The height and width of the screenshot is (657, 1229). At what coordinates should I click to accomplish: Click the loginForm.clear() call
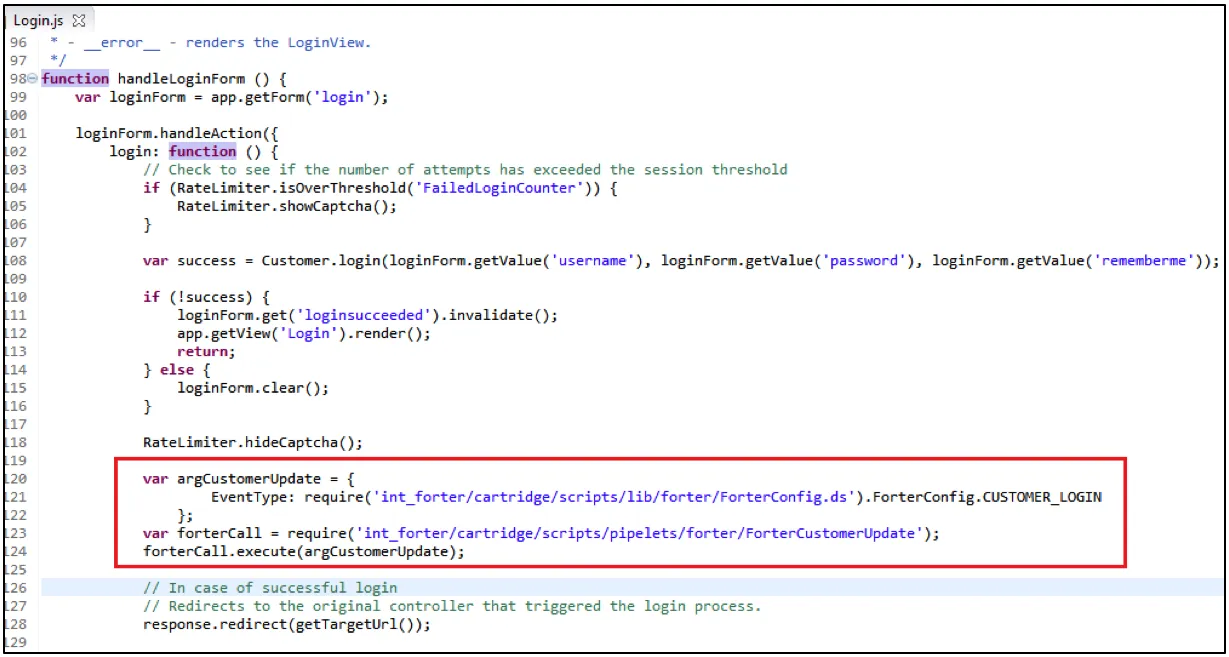coord(253,388)
